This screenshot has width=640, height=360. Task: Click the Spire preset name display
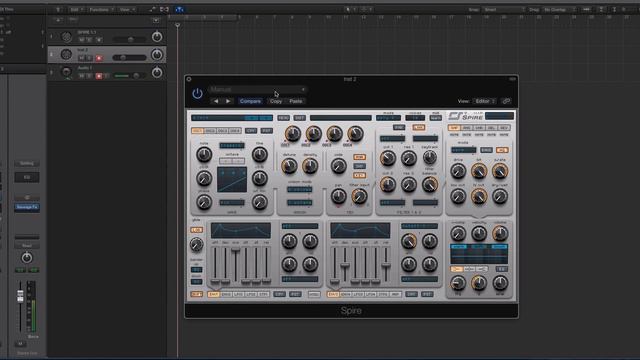(x=340, y=118)
